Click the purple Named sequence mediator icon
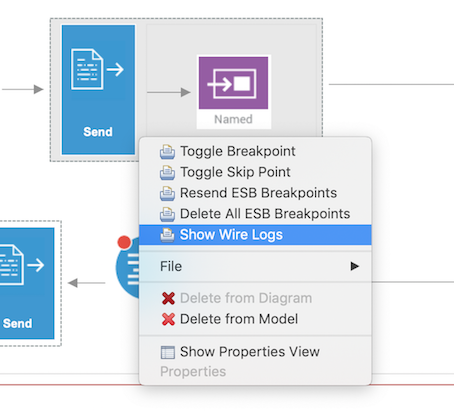454x420 pixels. 233,83
